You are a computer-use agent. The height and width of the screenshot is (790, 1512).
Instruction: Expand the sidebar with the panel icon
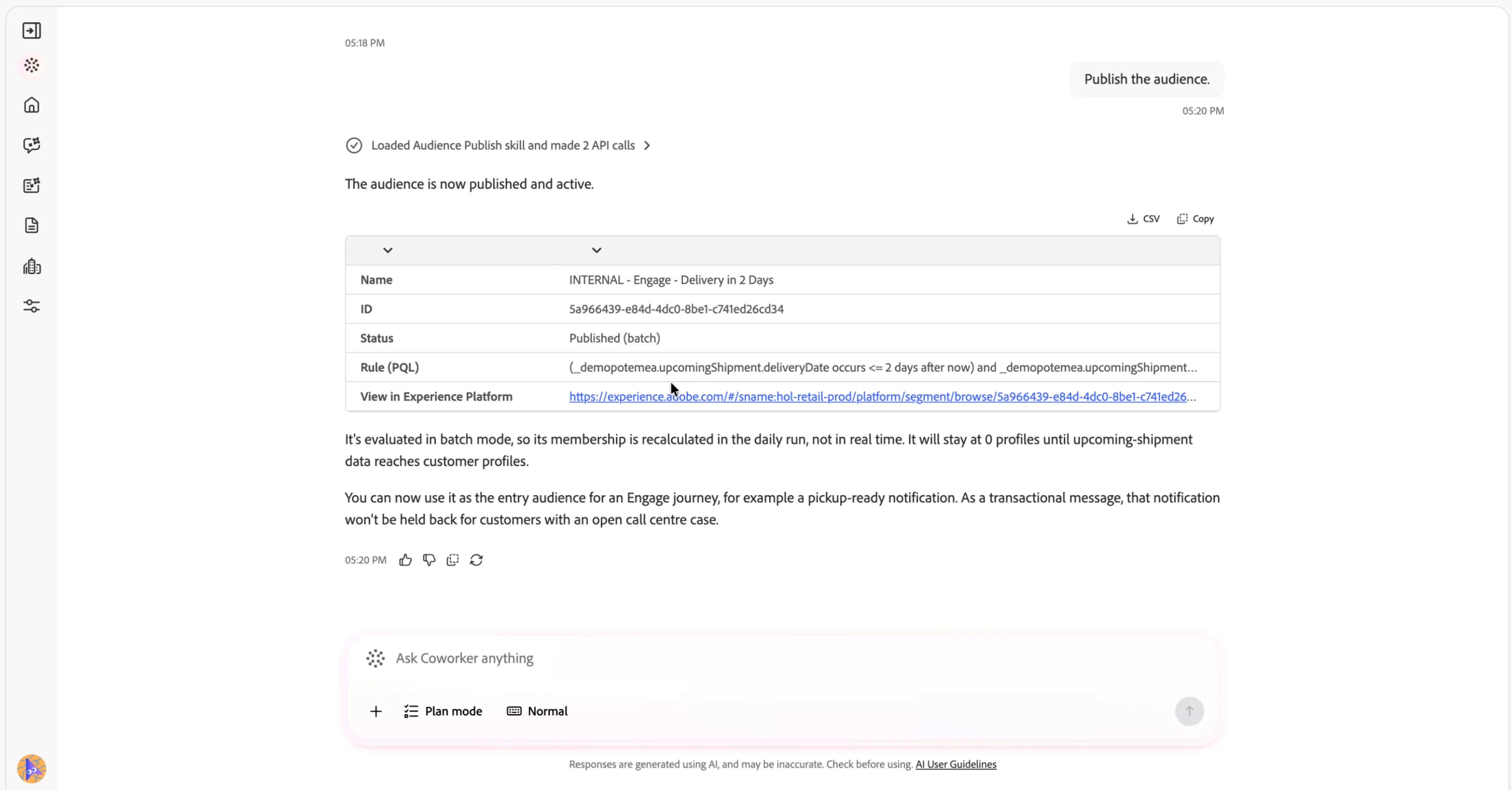32,30
